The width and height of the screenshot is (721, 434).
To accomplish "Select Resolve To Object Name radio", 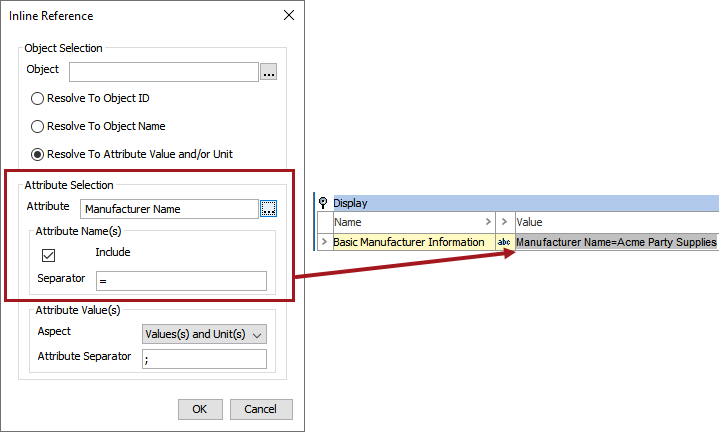I will [x=37, y=126].
